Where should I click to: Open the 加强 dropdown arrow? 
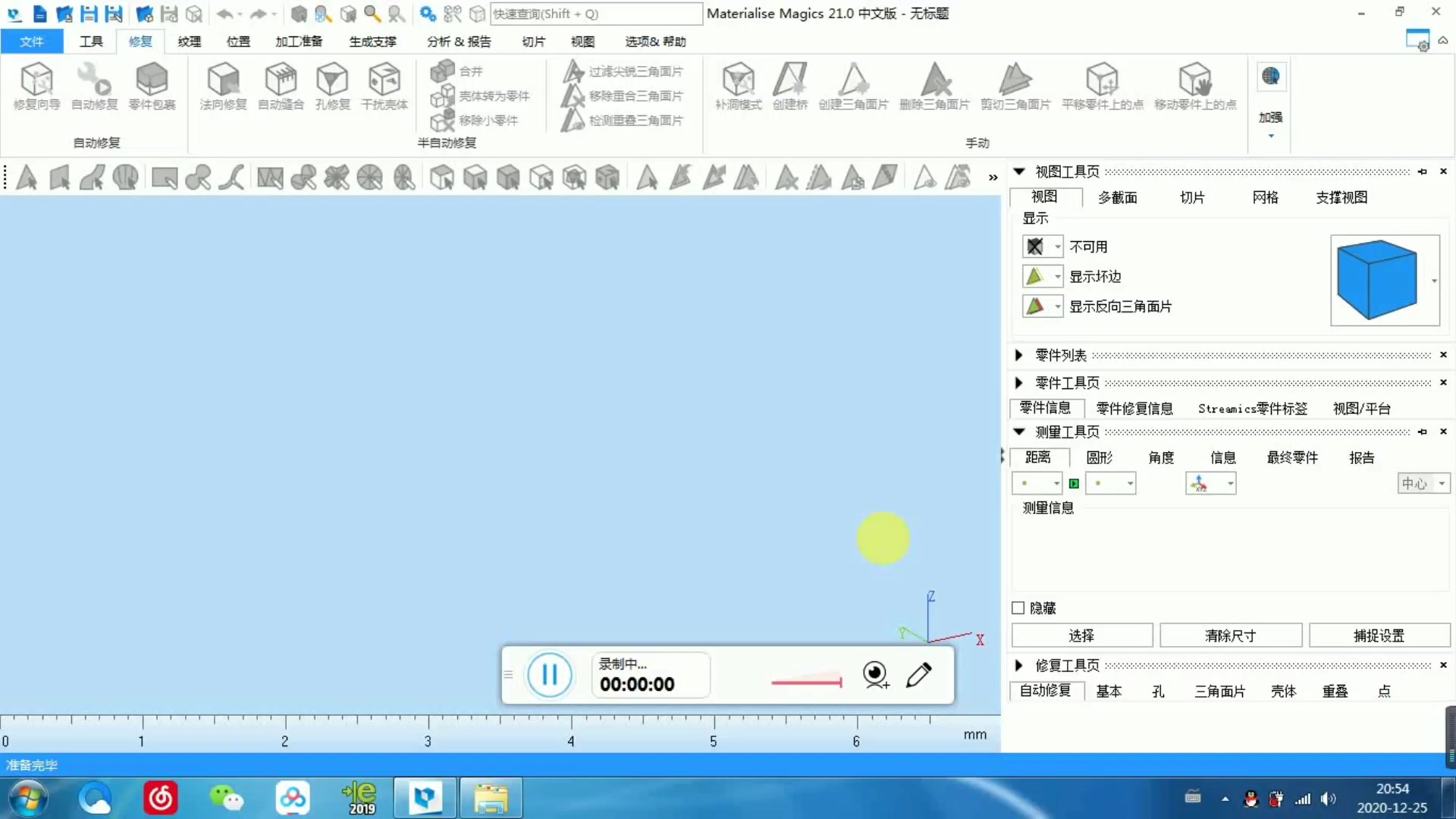(1271, 136)
